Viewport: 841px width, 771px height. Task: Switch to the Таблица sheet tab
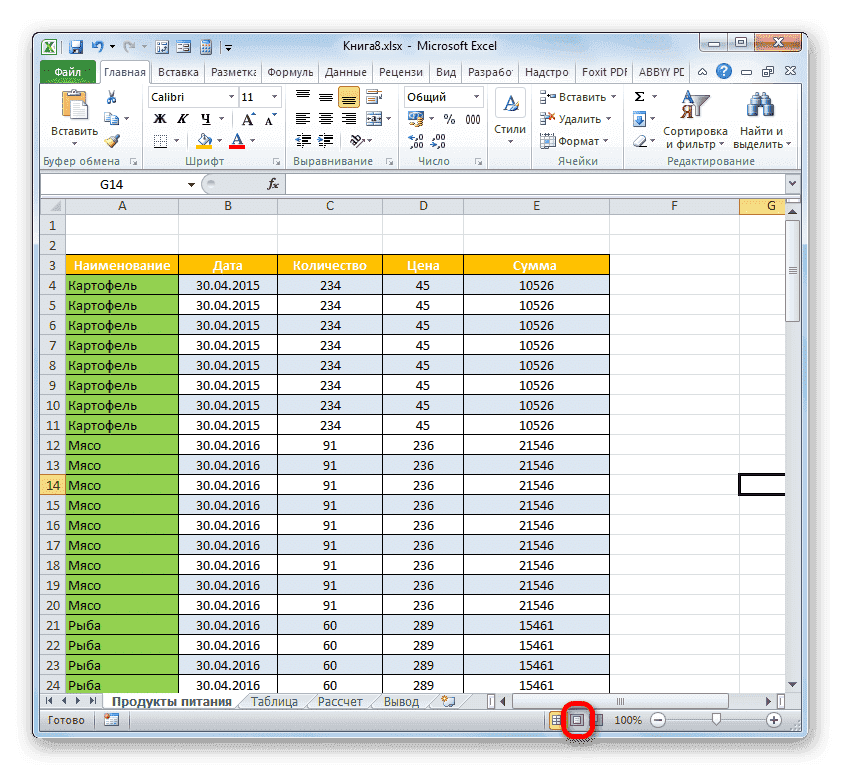tap(274, 702)
